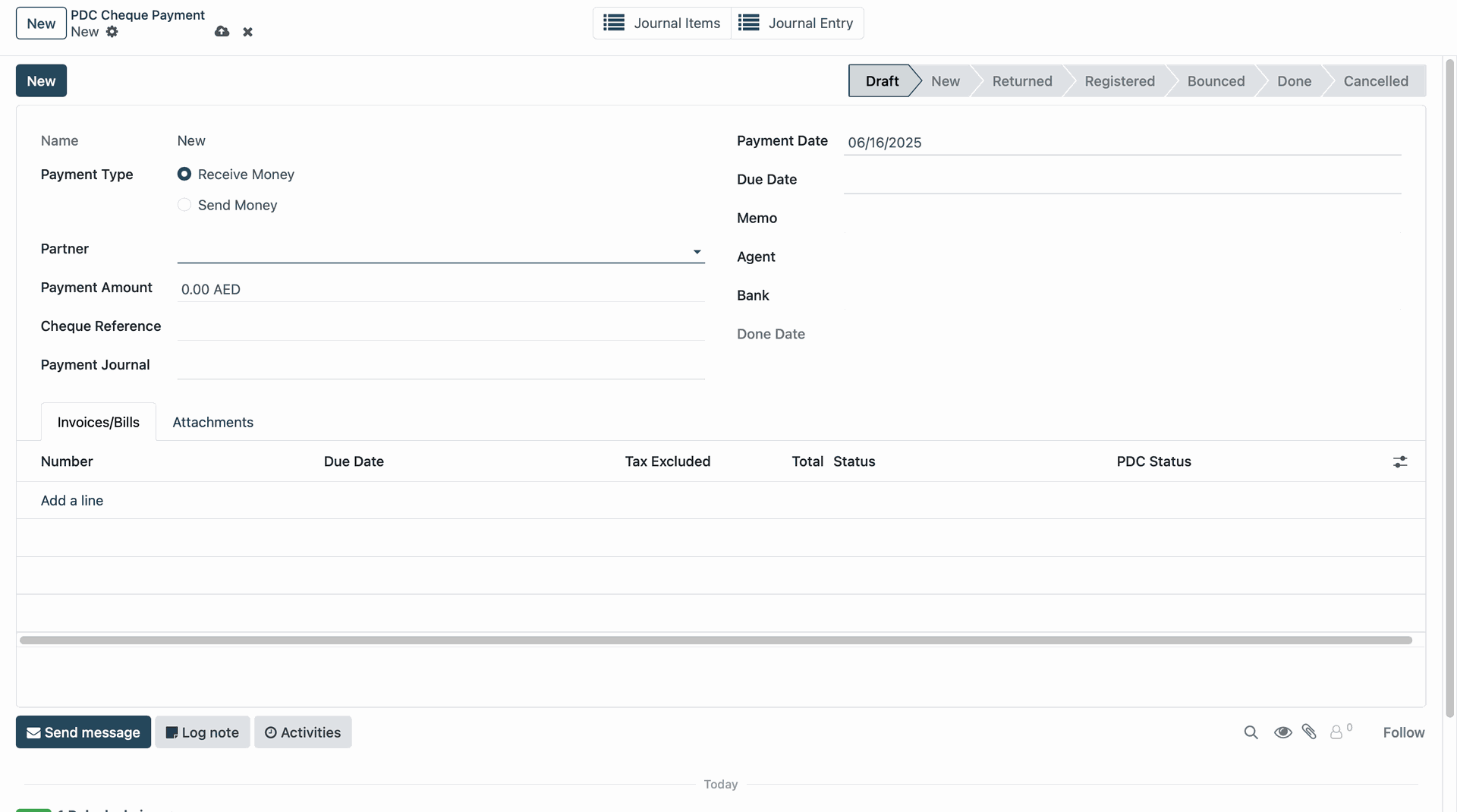Select the Invoices/Bills tab

[x=99, y=423]
